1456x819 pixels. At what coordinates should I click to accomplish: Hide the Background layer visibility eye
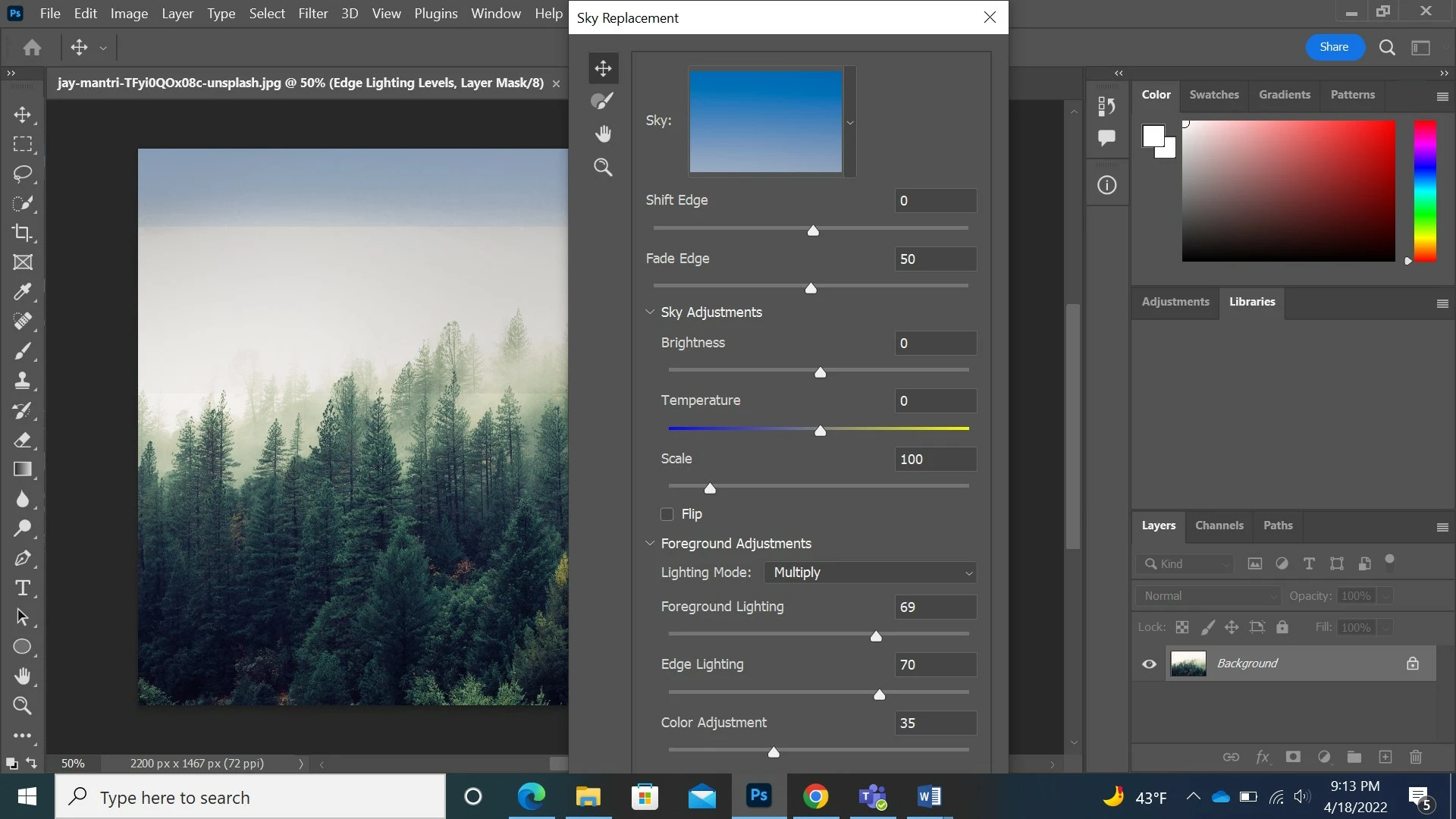point(1150,664)
